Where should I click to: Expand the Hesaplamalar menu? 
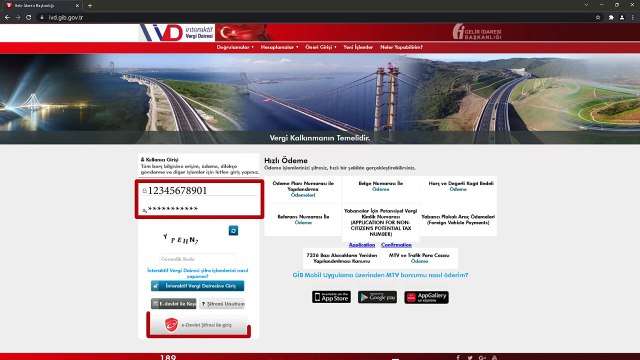pos(280,47)
